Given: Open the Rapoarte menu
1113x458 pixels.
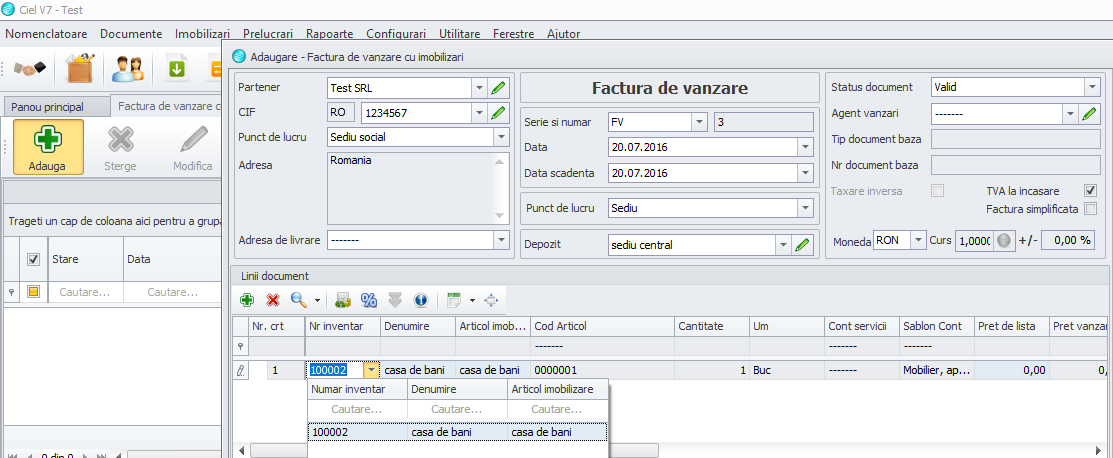Looking at the screenshot, I should point(330,33).
